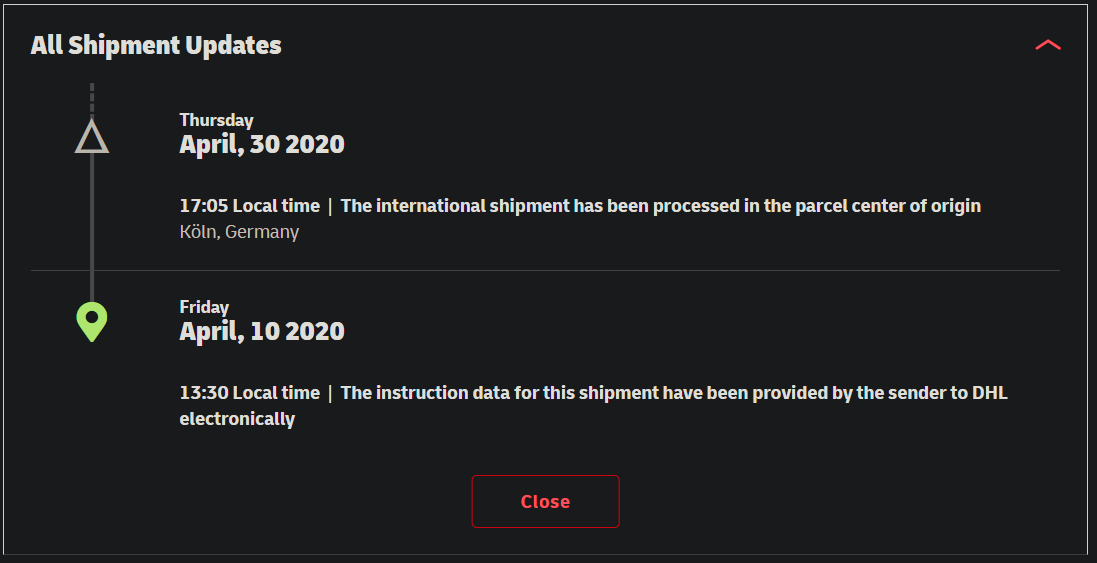Click the parcel center of origin status message
The image size is (1097, 563).
point(660,206)
